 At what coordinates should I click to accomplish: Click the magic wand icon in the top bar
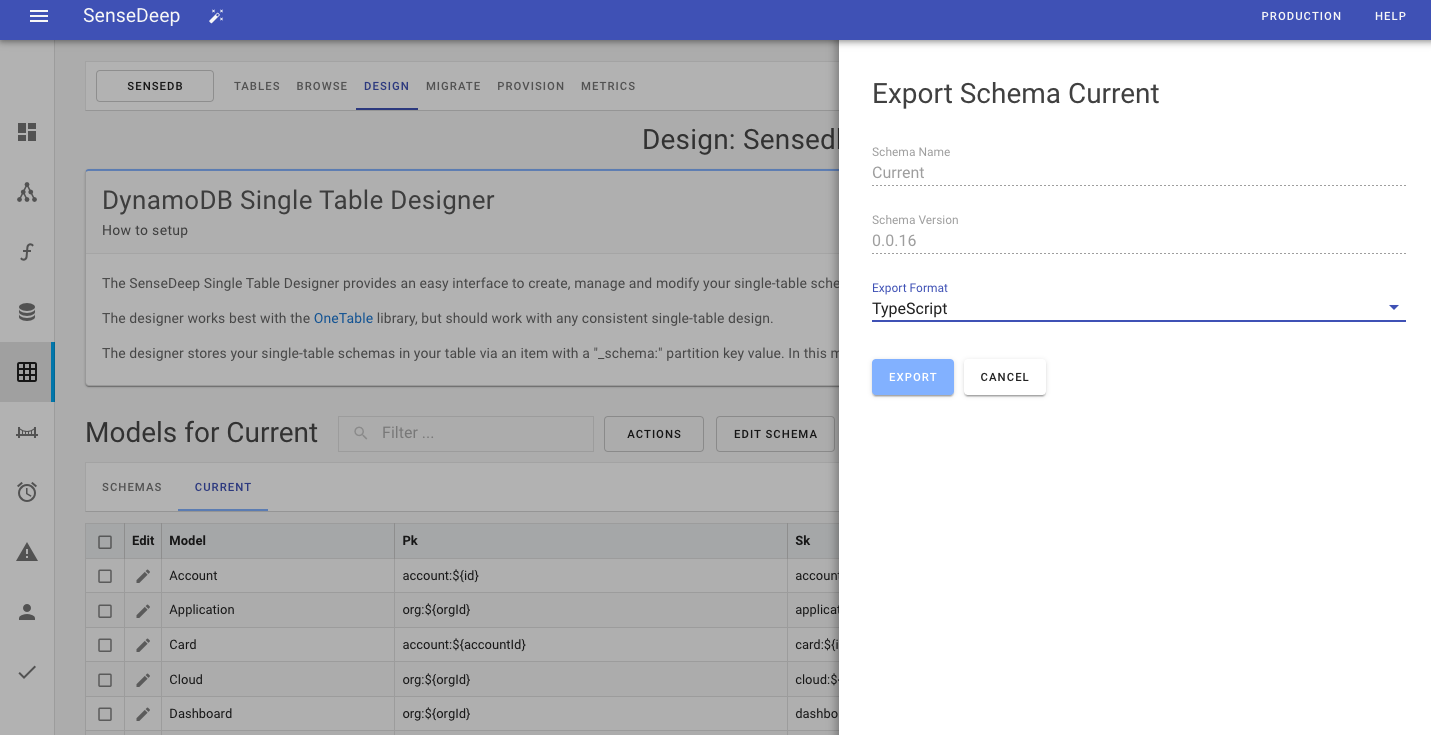pyautogui.click(x=216, y=16)
